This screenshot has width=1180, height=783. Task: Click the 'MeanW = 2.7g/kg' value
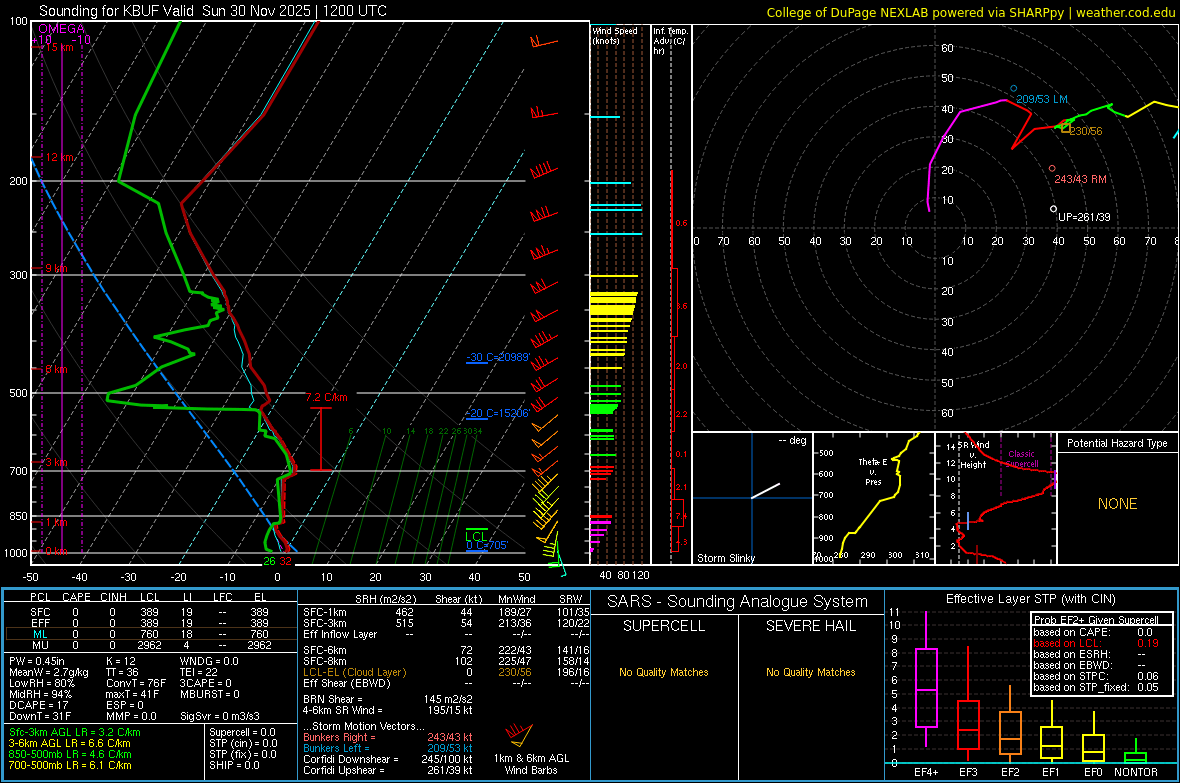pyautogui.click(x=48, y=672)
